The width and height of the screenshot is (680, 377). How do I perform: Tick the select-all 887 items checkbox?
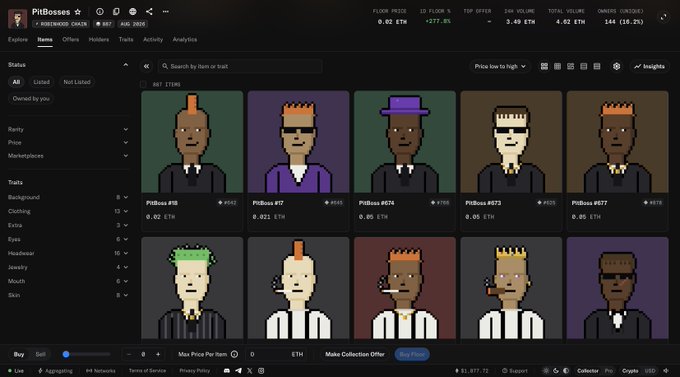pyautogui.click(x=143, y=84)
